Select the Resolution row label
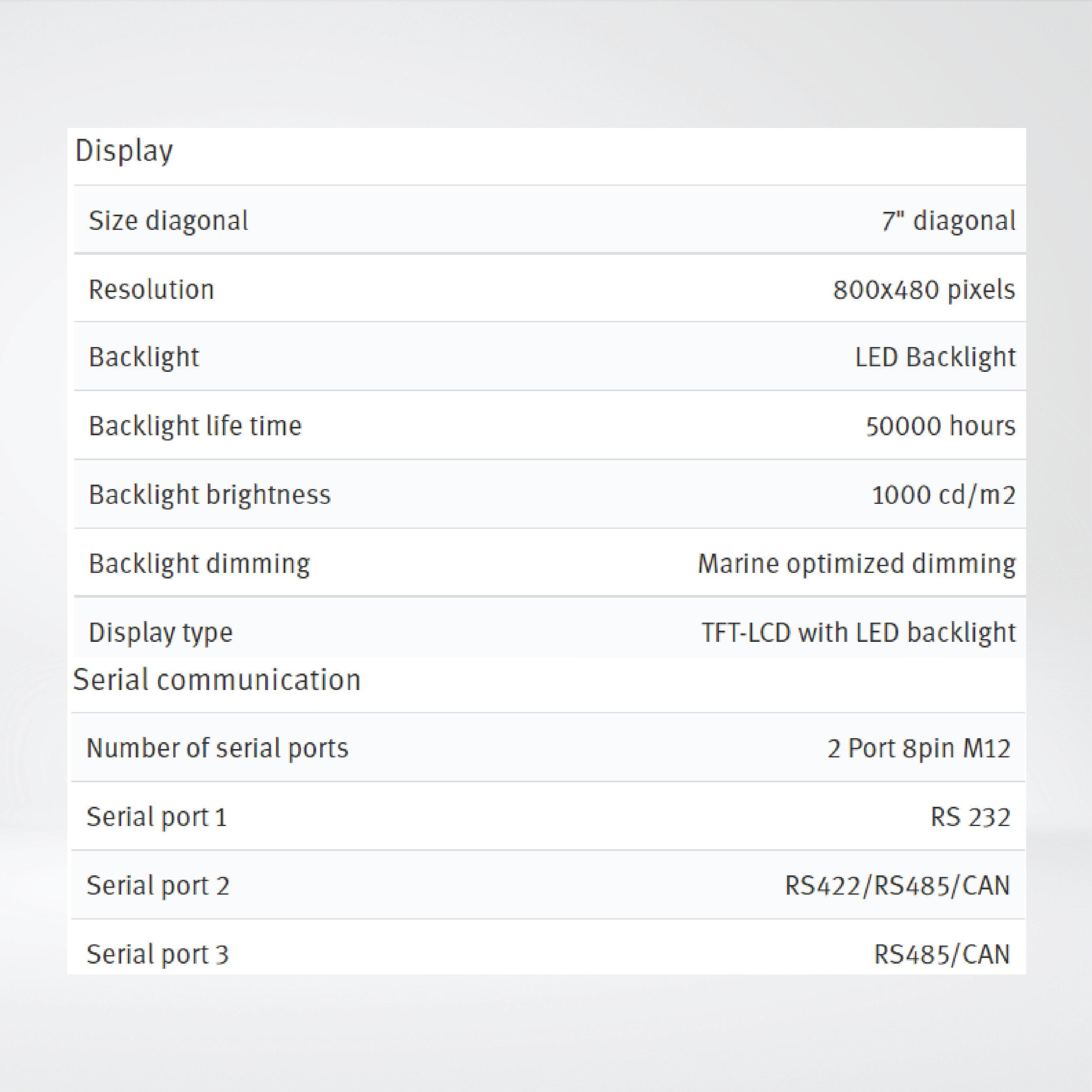The height and width of the screenshot is (1092, 1092). (151, 289)
